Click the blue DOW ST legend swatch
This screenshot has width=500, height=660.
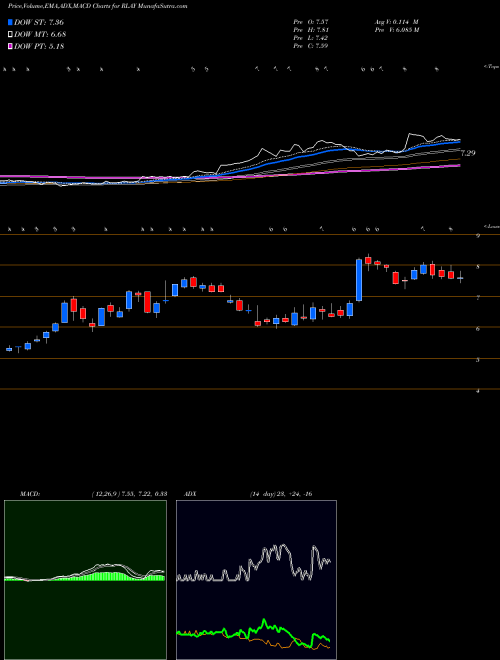10,22
